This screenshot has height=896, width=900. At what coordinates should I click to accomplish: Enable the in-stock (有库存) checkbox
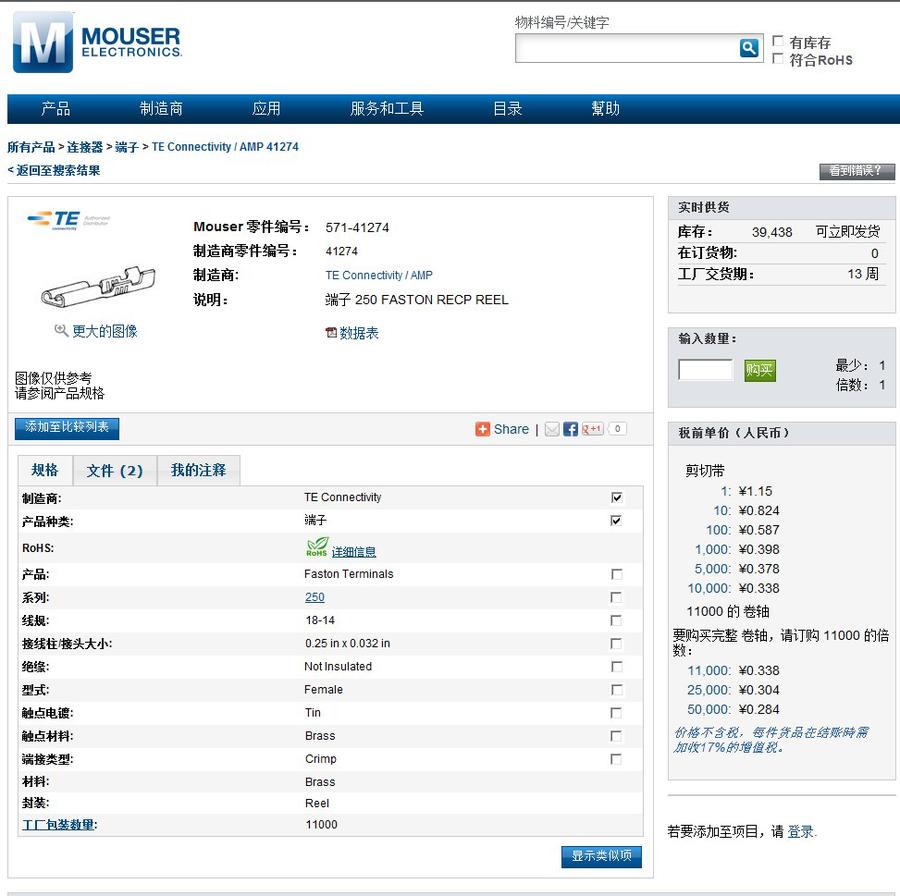click(778, 41)
